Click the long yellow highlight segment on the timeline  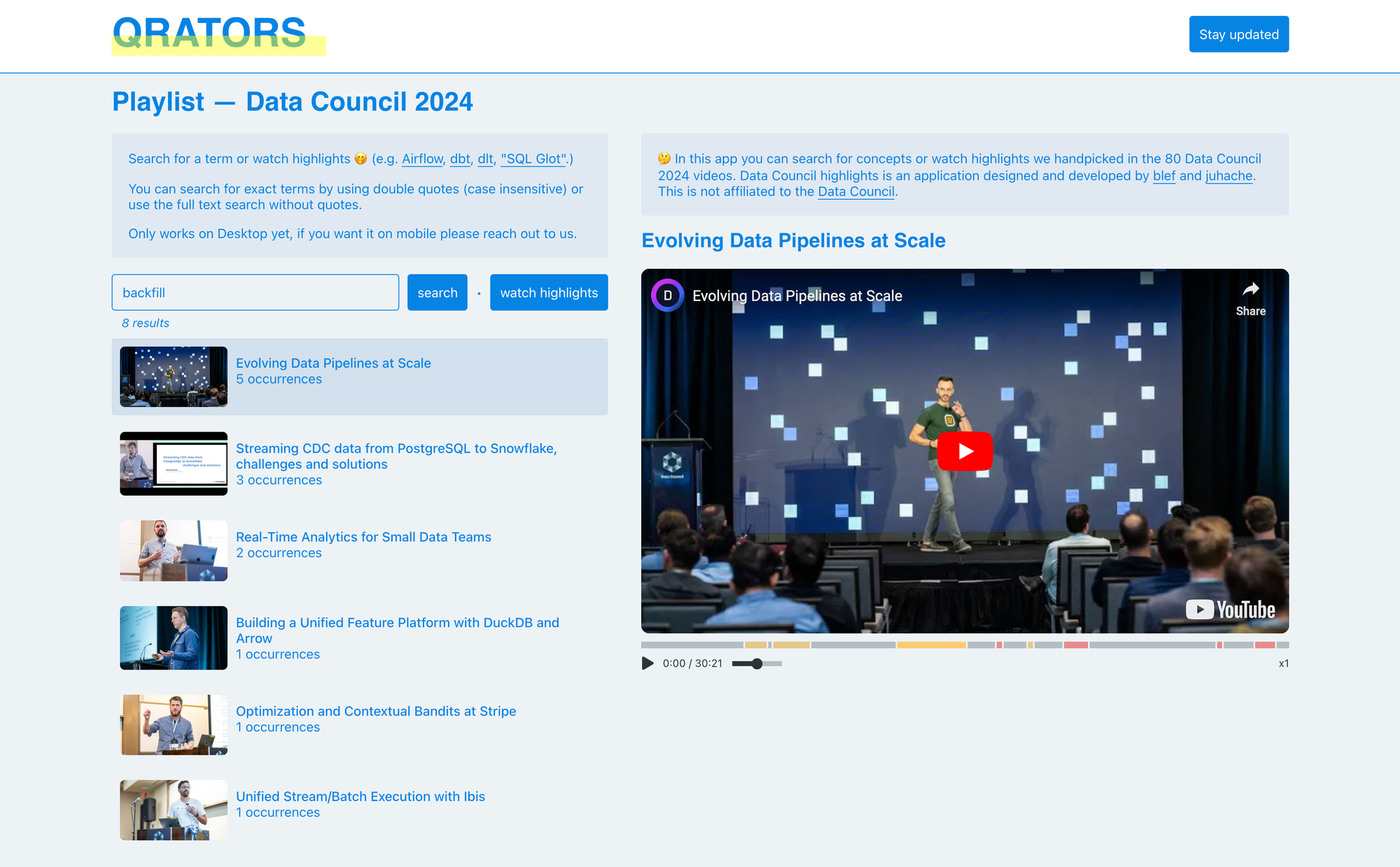tap(931, 644)
